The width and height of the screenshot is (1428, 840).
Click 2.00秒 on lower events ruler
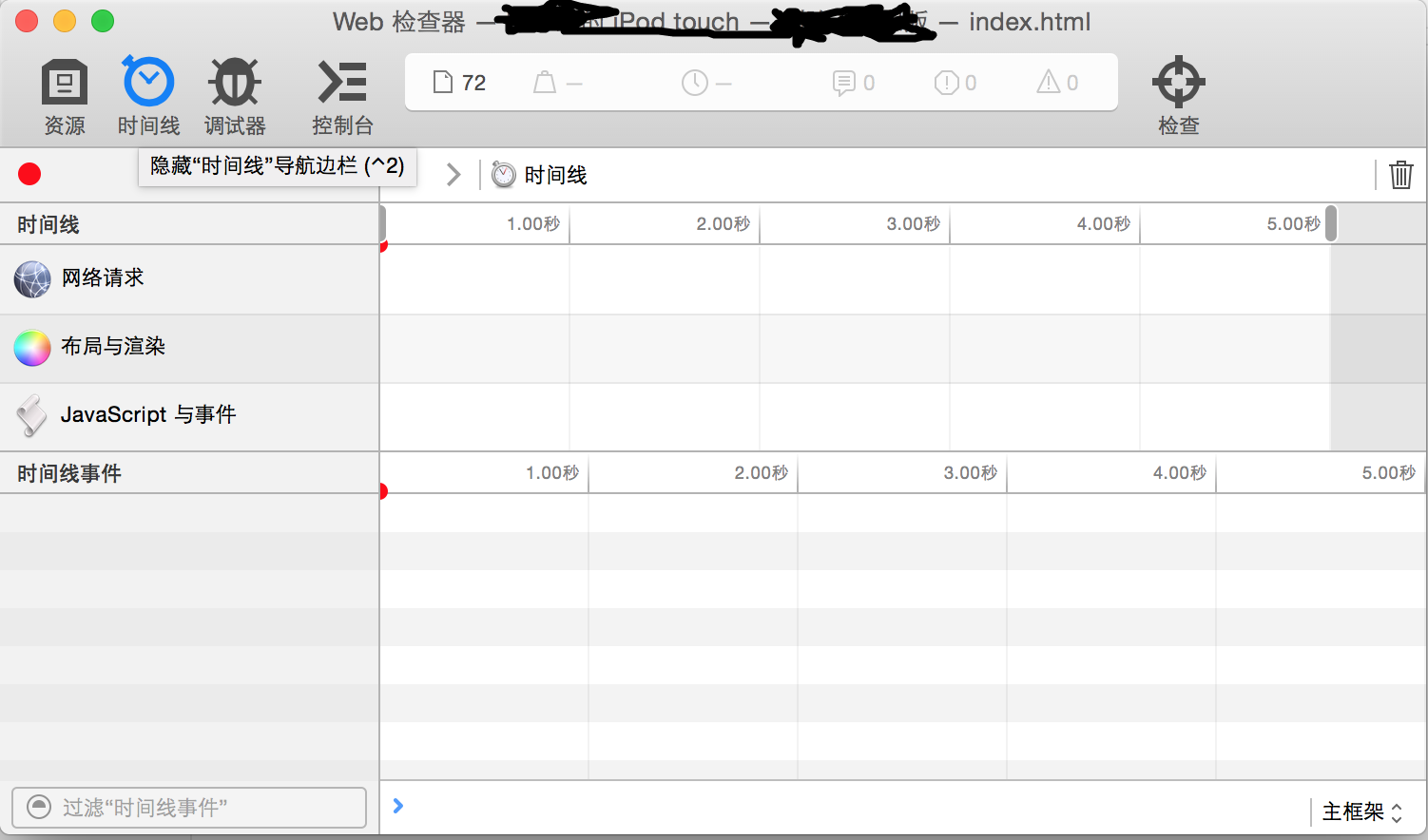[761, 473]
